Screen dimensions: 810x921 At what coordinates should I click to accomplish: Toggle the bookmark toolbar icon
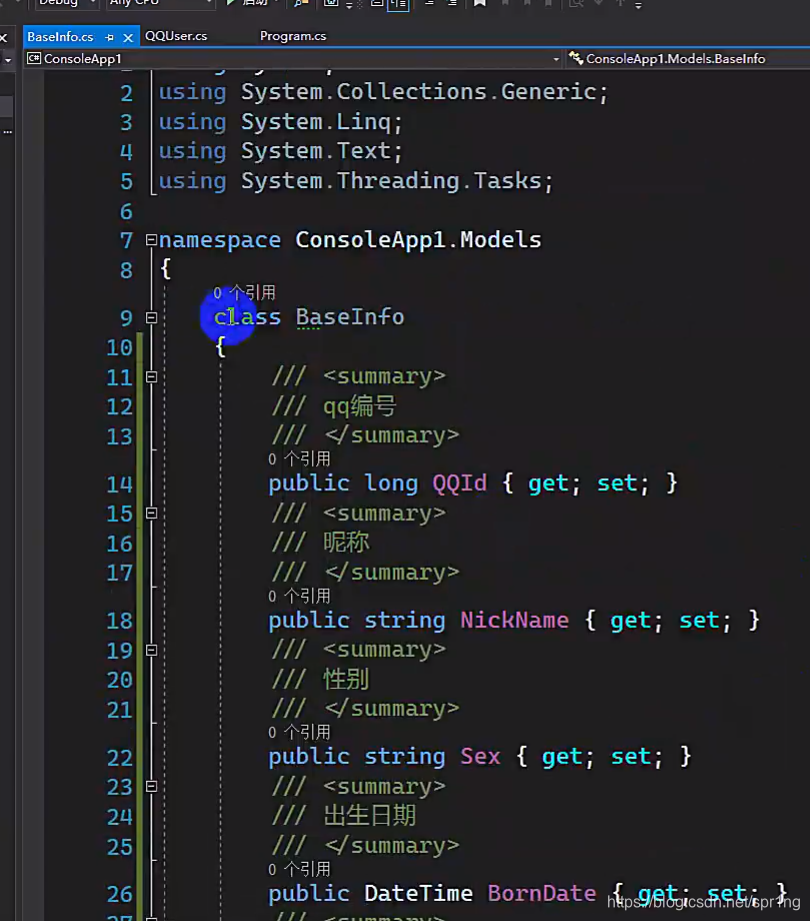(x=480, y=3)
